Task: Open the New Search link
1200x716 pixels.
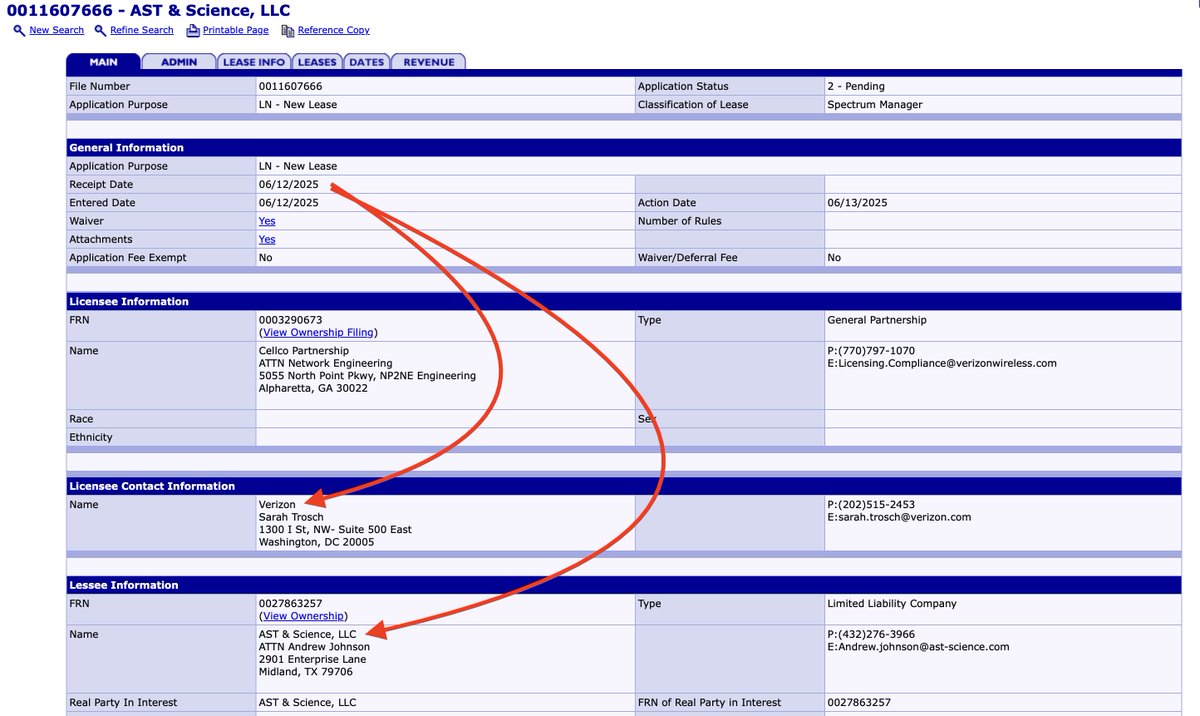Action: (57, 30)
